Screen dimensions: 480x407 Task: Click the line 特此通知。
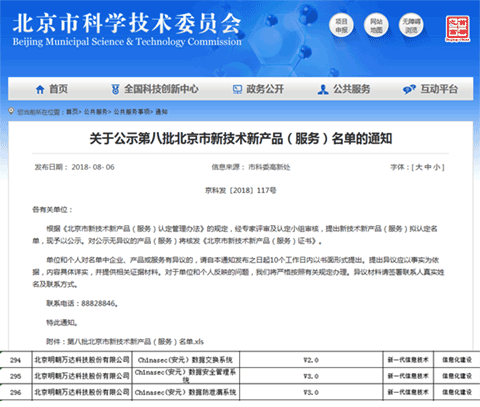pyautogui.click(x=62, y=322)
